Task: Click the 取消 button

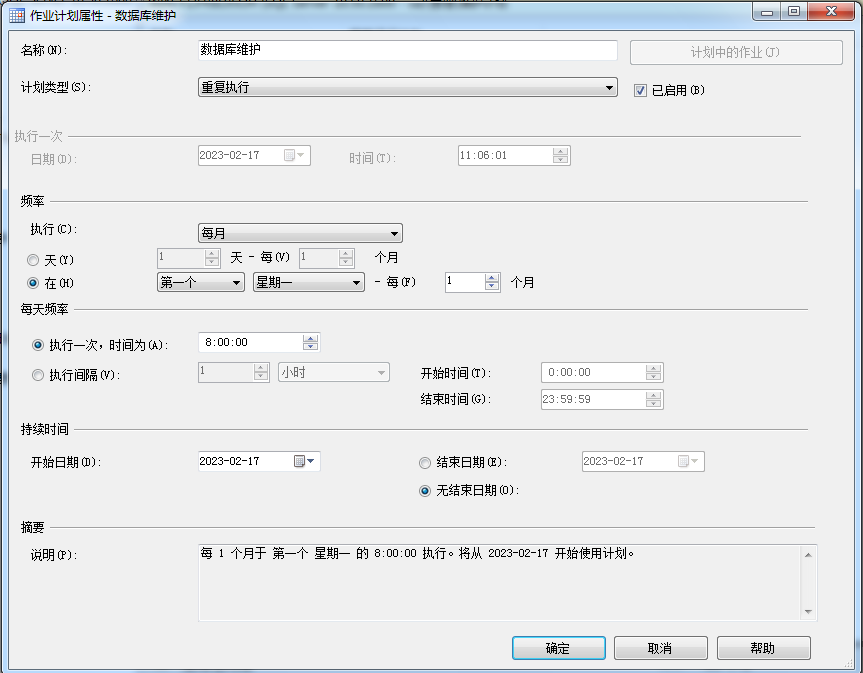Action: 660,648
